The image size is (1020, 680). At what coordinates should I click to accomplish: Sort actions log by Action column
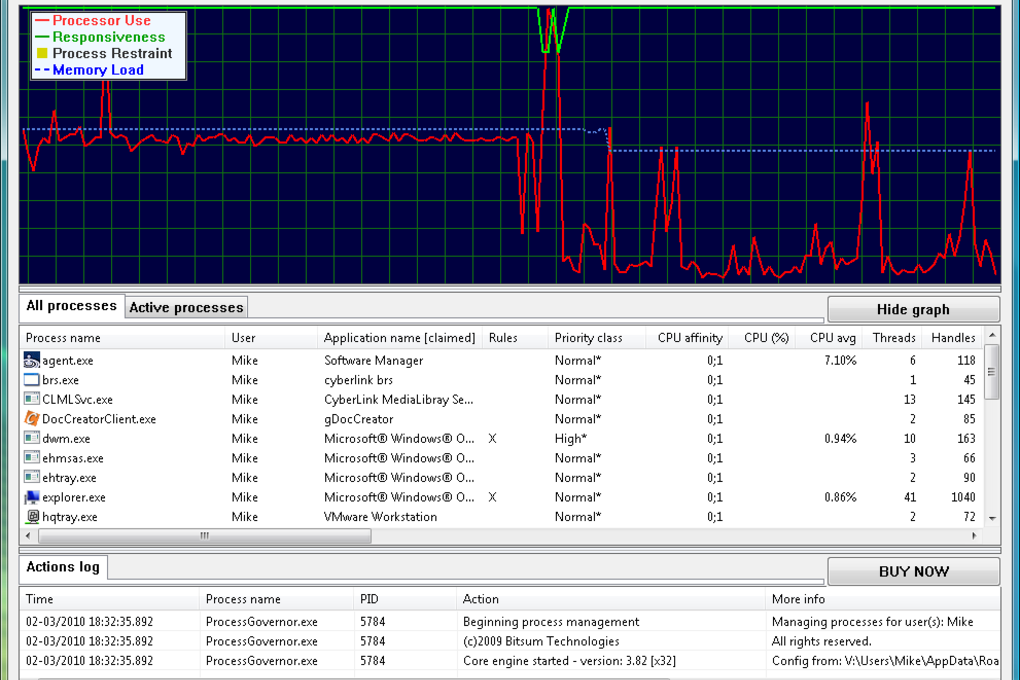611,599
